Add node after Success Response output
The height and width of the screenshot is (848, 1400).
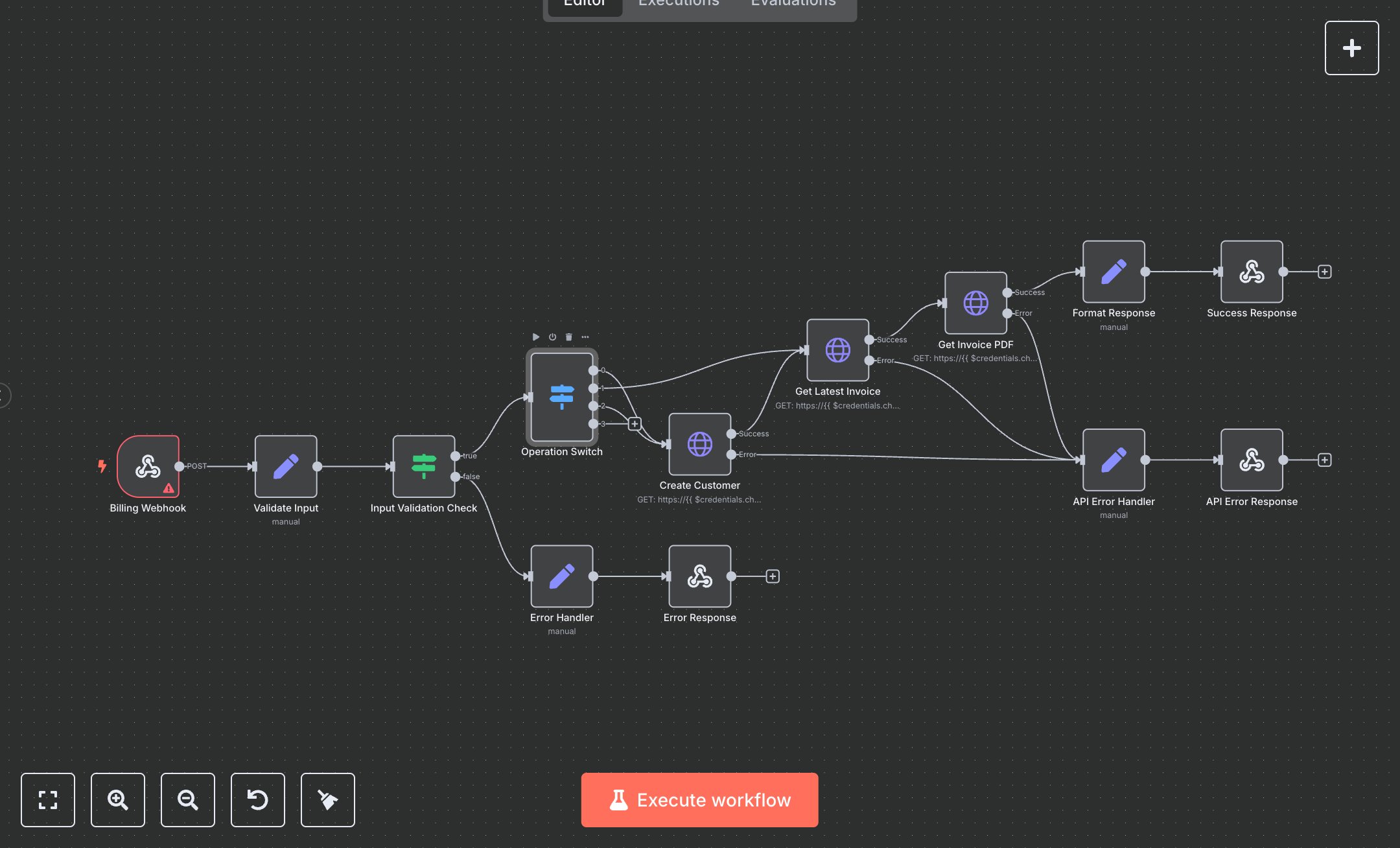(x=1325, y=272)
